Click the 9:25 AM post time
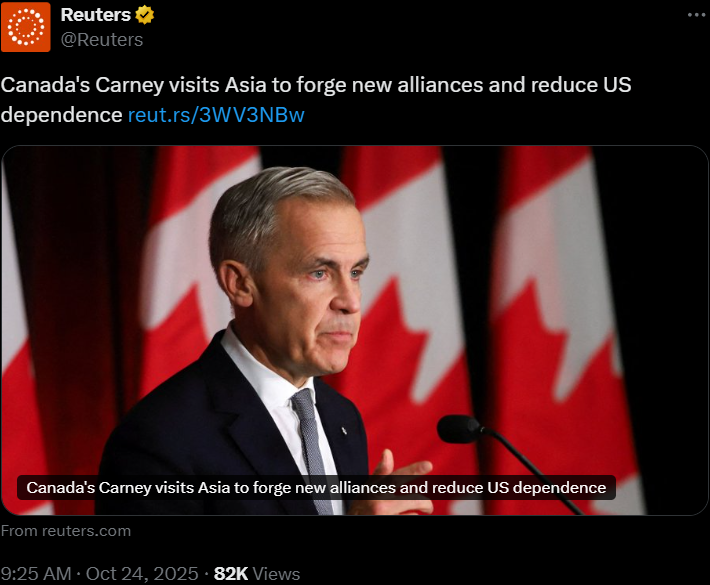Screen dimensions: 710x585 (x=36, y=574)
